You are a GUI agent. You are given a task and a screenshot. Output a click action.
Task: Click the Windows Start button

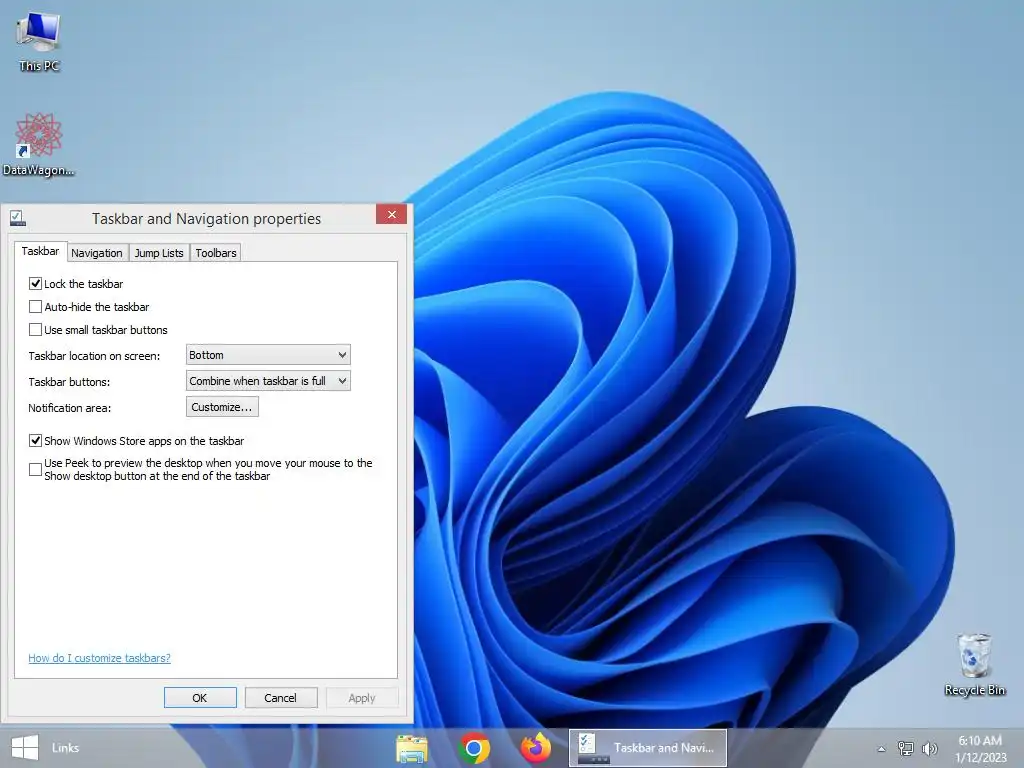[25, 748]
